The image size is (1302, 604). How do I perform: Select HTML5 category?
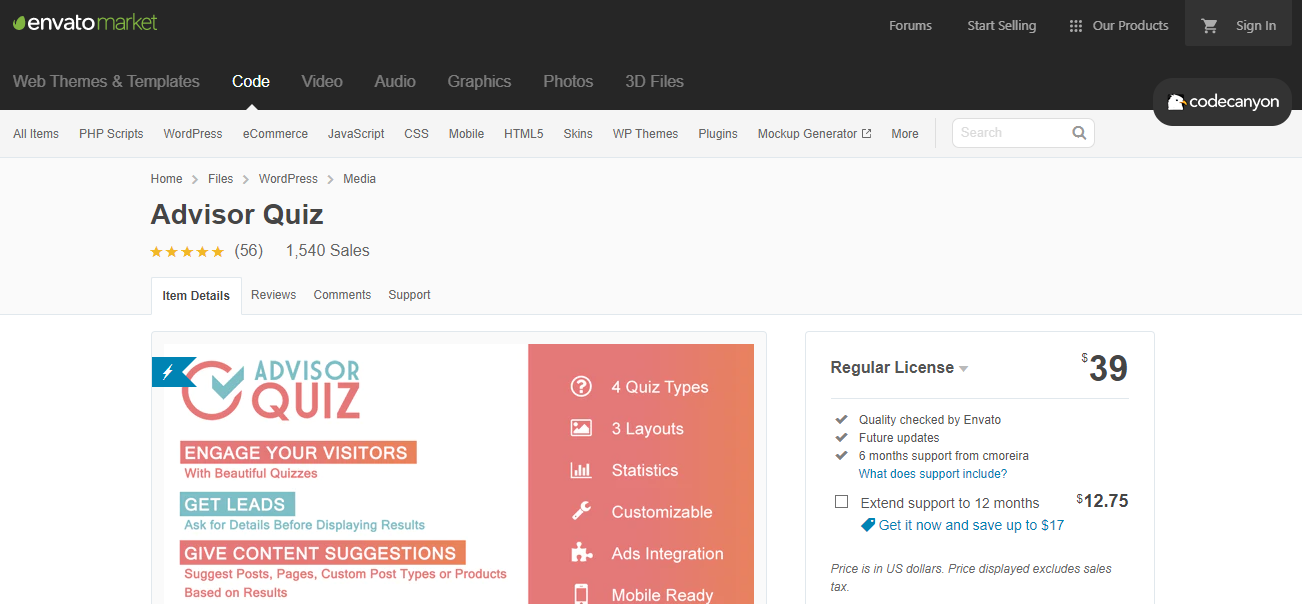(x=523, y=134)
